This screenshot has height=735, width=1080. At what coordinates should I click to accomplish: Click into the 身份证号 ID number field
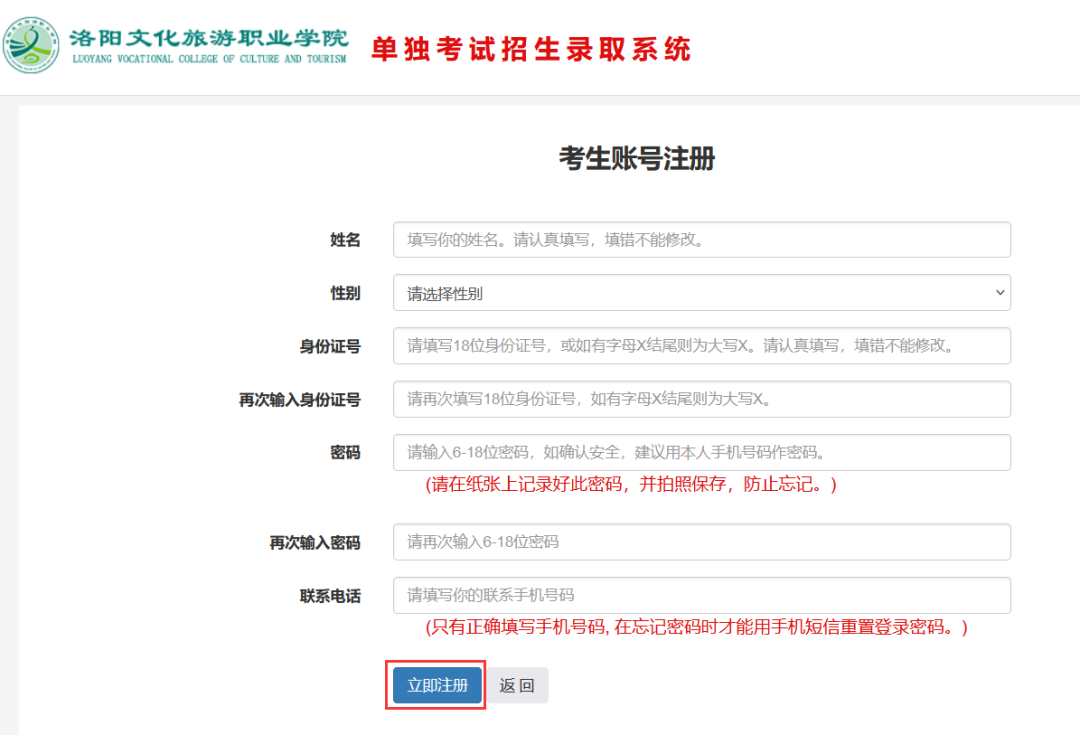click(x=701, y=346)
